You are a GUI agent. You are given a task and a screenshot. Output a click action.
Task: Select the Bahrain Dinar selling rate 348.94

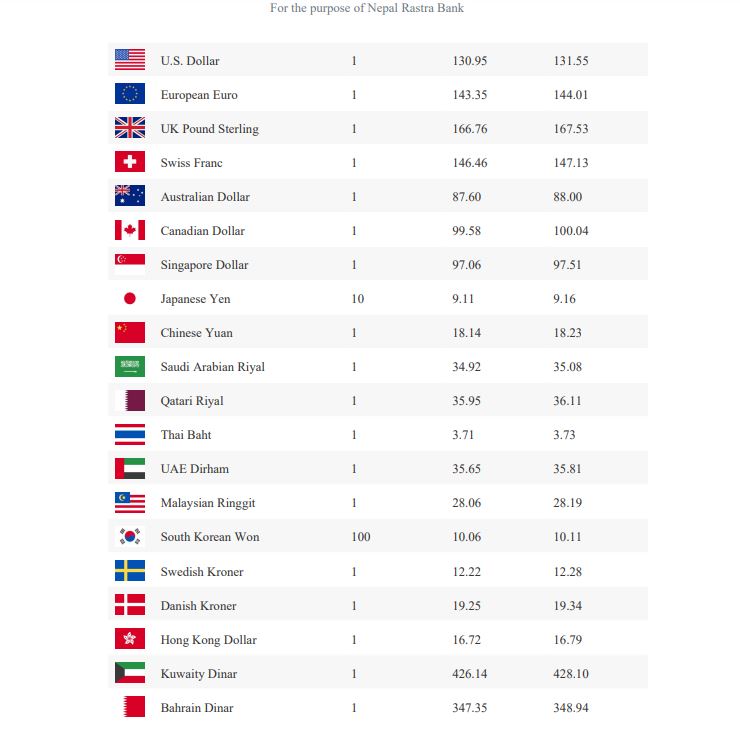(571, 707)
